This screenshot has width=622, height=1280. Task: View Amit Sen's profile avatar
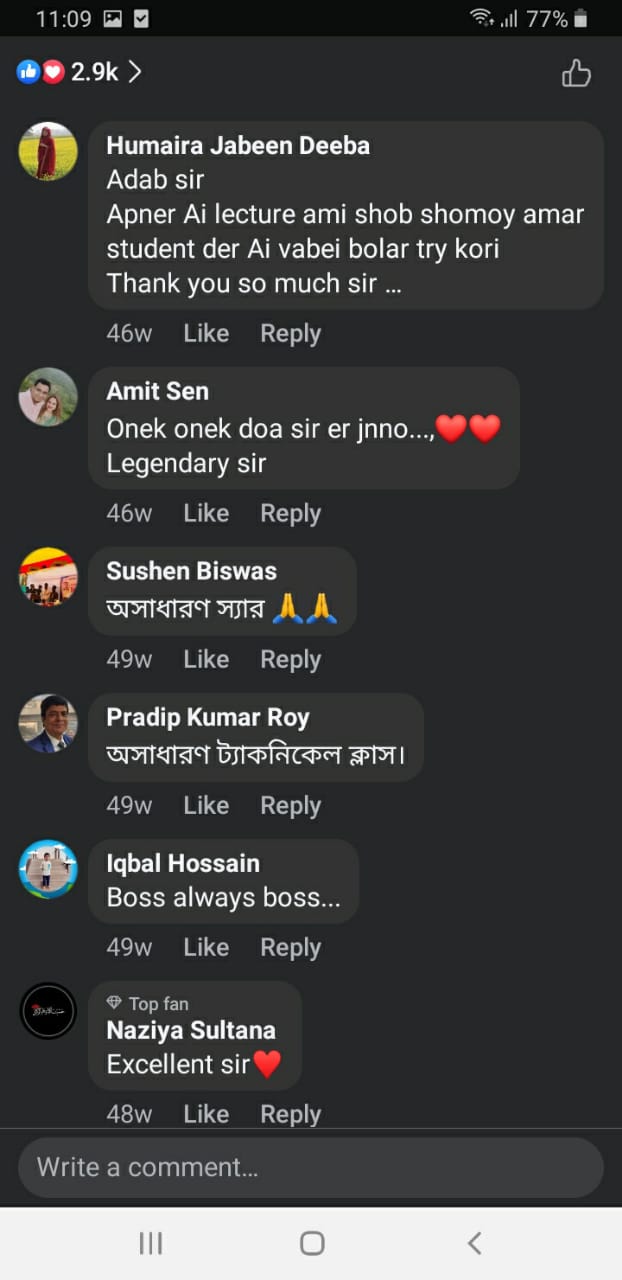click(48, 397)
